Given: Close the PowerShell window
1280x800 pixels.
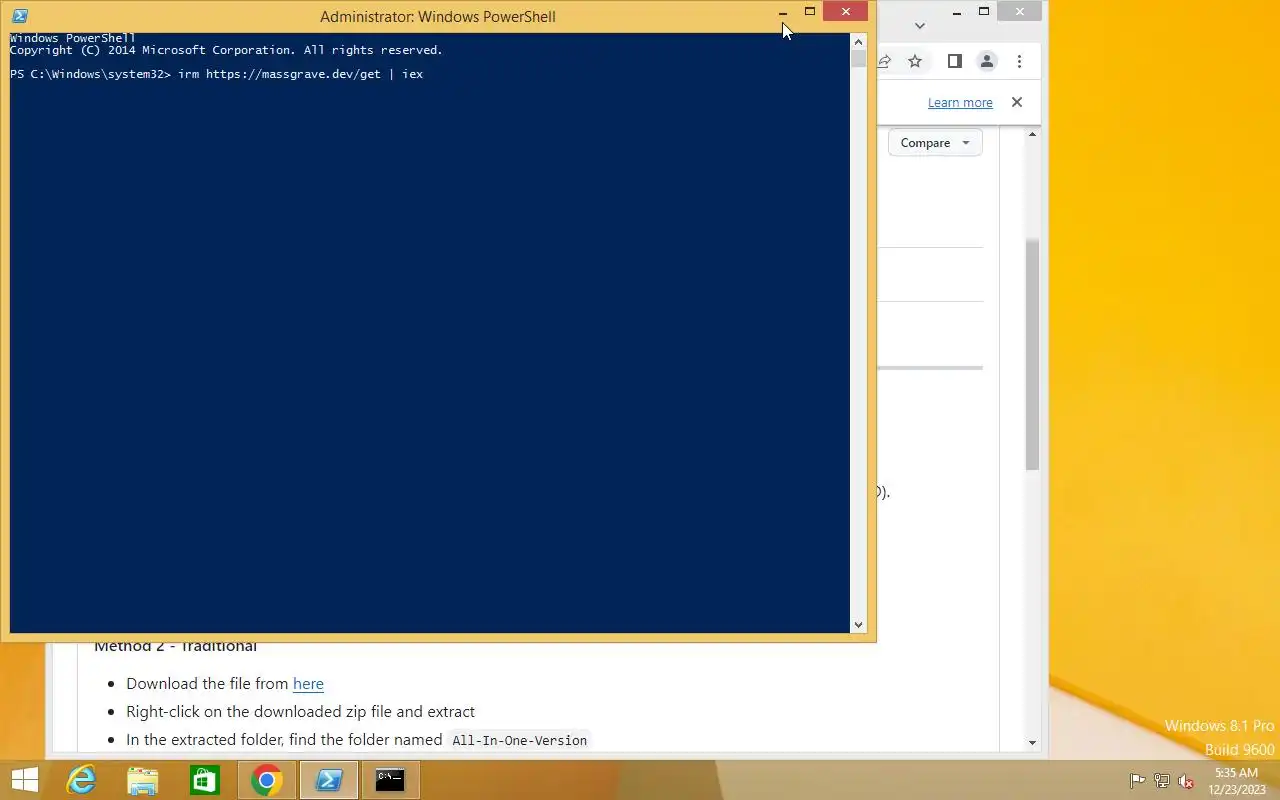Looking at the screenshot, I should 846,12.
